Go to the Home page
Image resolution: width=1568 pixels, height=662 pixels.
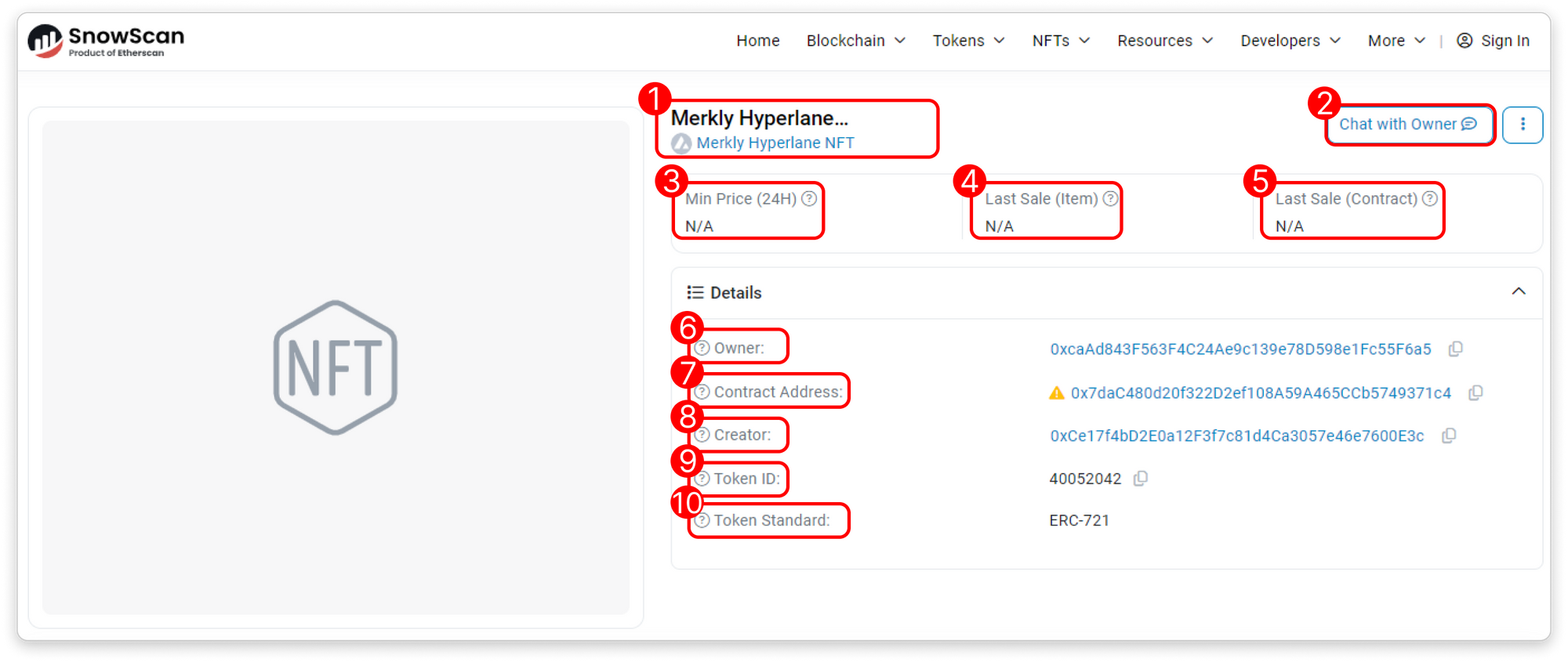(757, 41)
